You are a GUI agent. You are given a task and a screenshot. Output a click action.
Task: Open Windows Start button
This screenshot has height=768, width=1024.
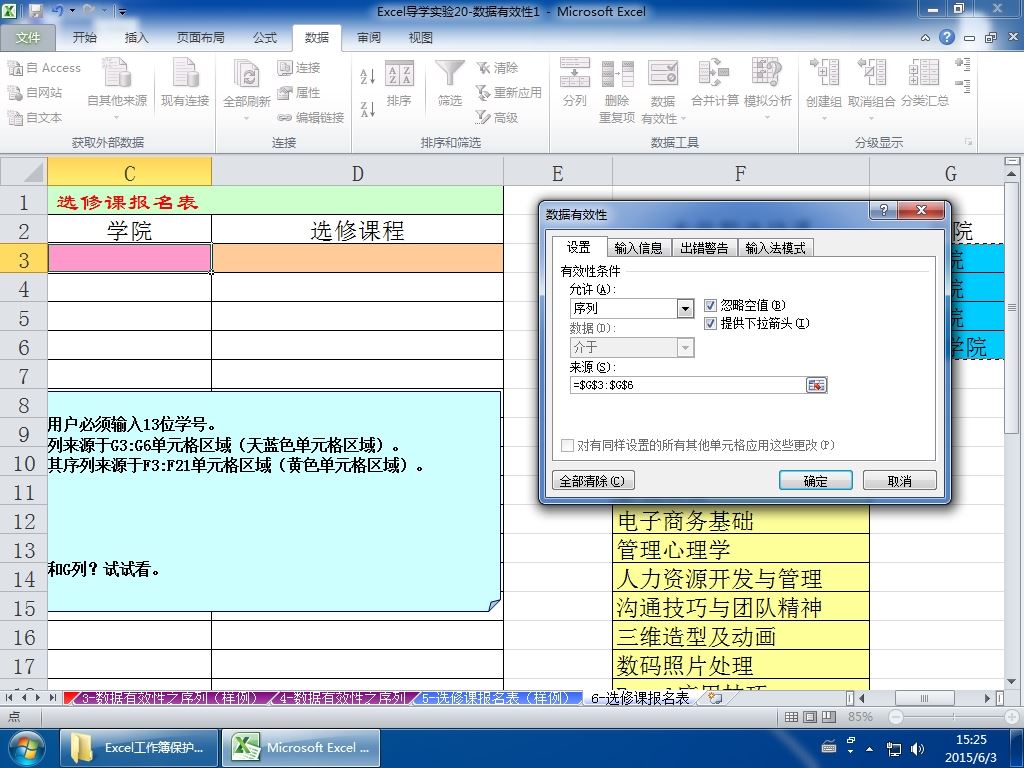[25, 748]
